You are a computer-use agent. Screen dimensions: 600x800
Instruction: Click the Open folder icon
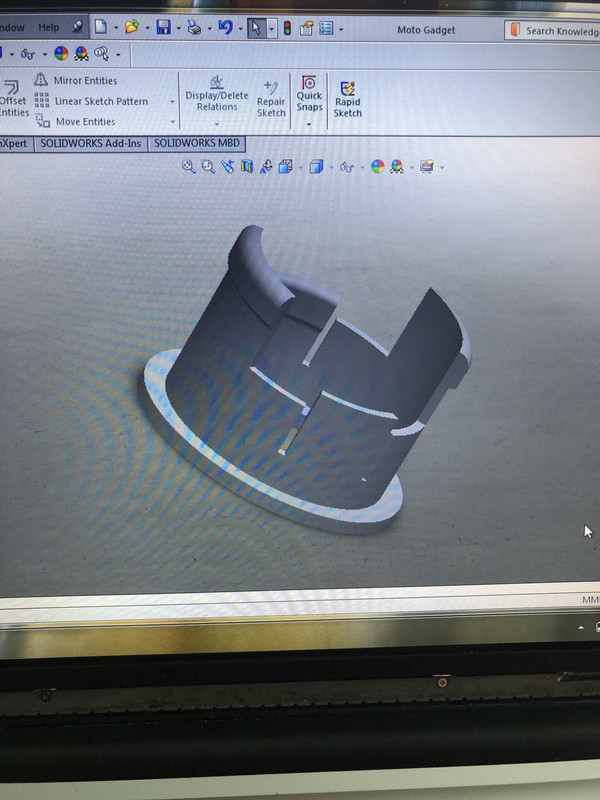[x=132, y=27]
